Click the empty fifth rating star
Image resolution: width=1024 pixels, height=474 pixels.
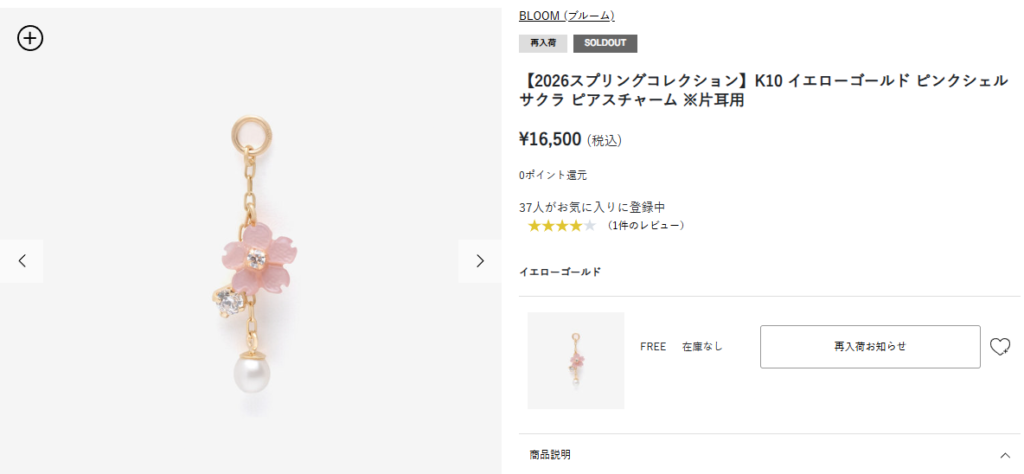point(590,226)
